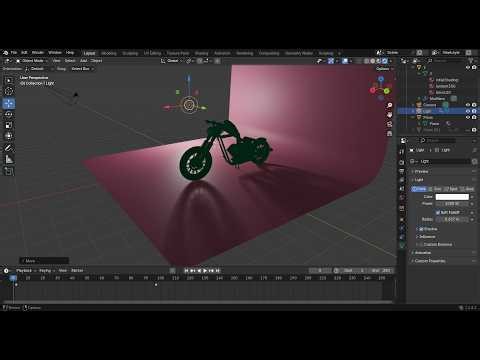Click the green Z axis navigation dot

[x=386, y=91]
